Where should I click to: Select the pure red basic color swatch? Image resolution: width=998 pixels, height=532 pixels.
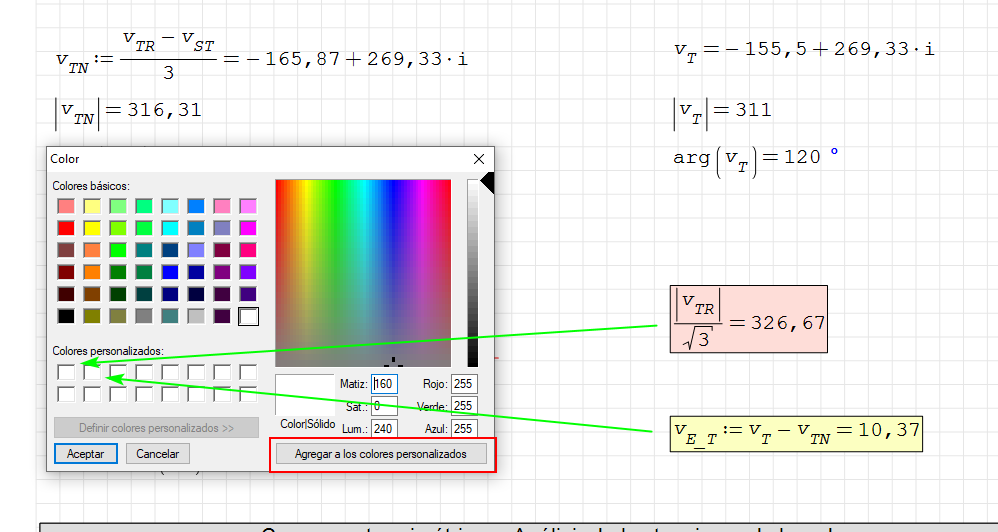[x=66, y=228]
